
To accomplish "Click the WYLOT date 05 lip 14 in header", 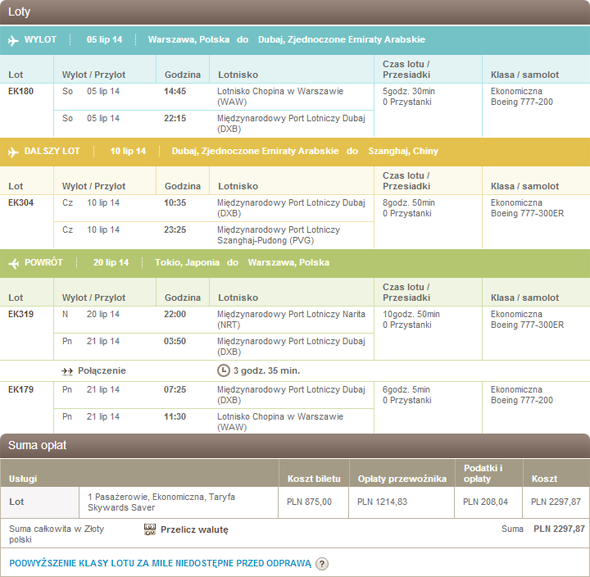I will (104, 40).
